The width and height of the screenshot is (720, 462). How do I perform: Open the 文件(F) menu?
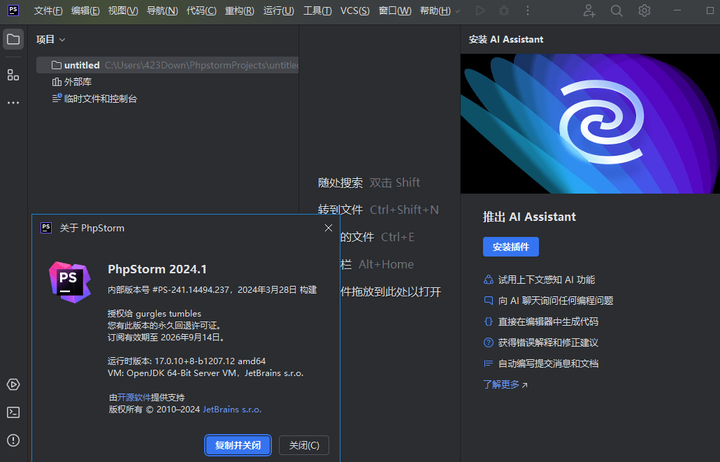point(48,11)
